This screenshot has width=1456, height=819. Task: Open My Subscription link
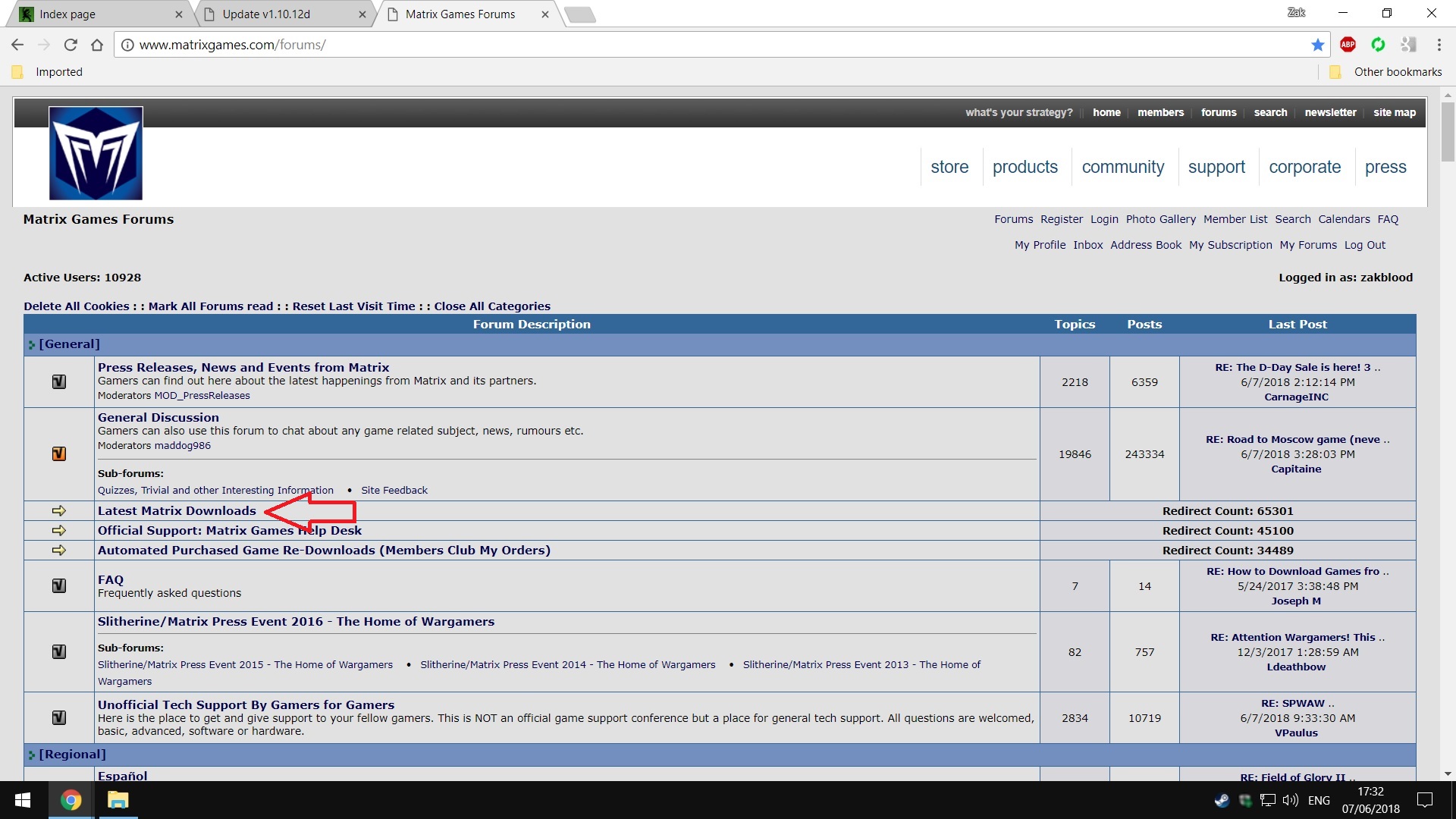click(1230, 245)
